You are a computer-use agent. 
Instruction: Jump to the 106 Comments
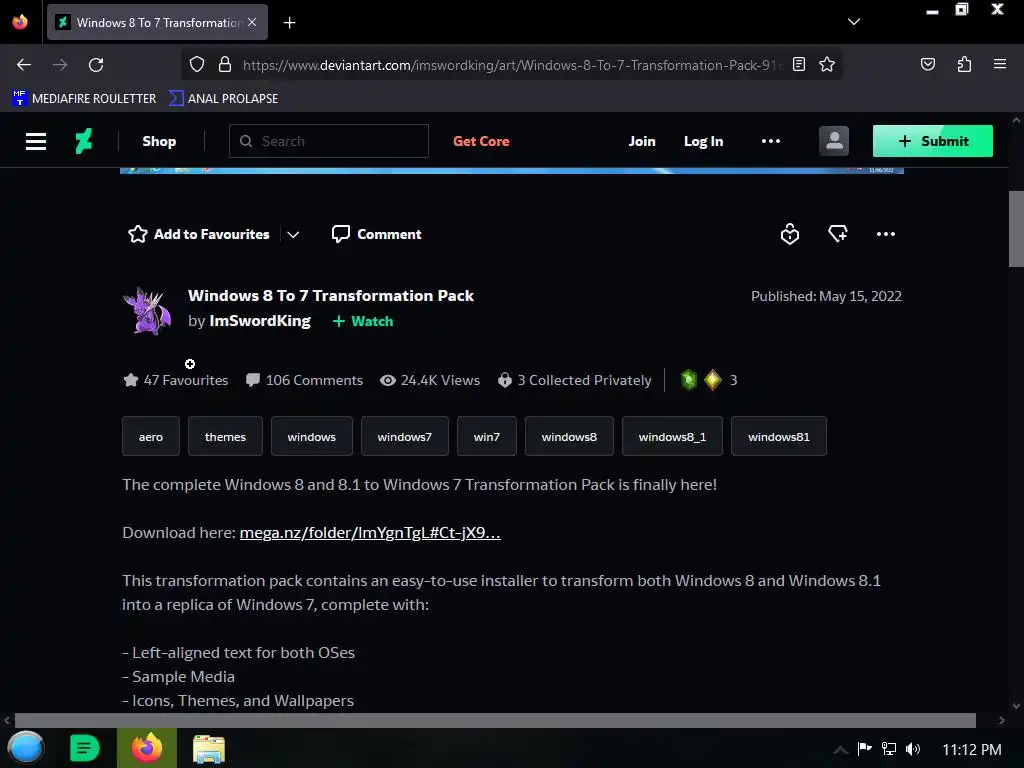tap(304, 380)
